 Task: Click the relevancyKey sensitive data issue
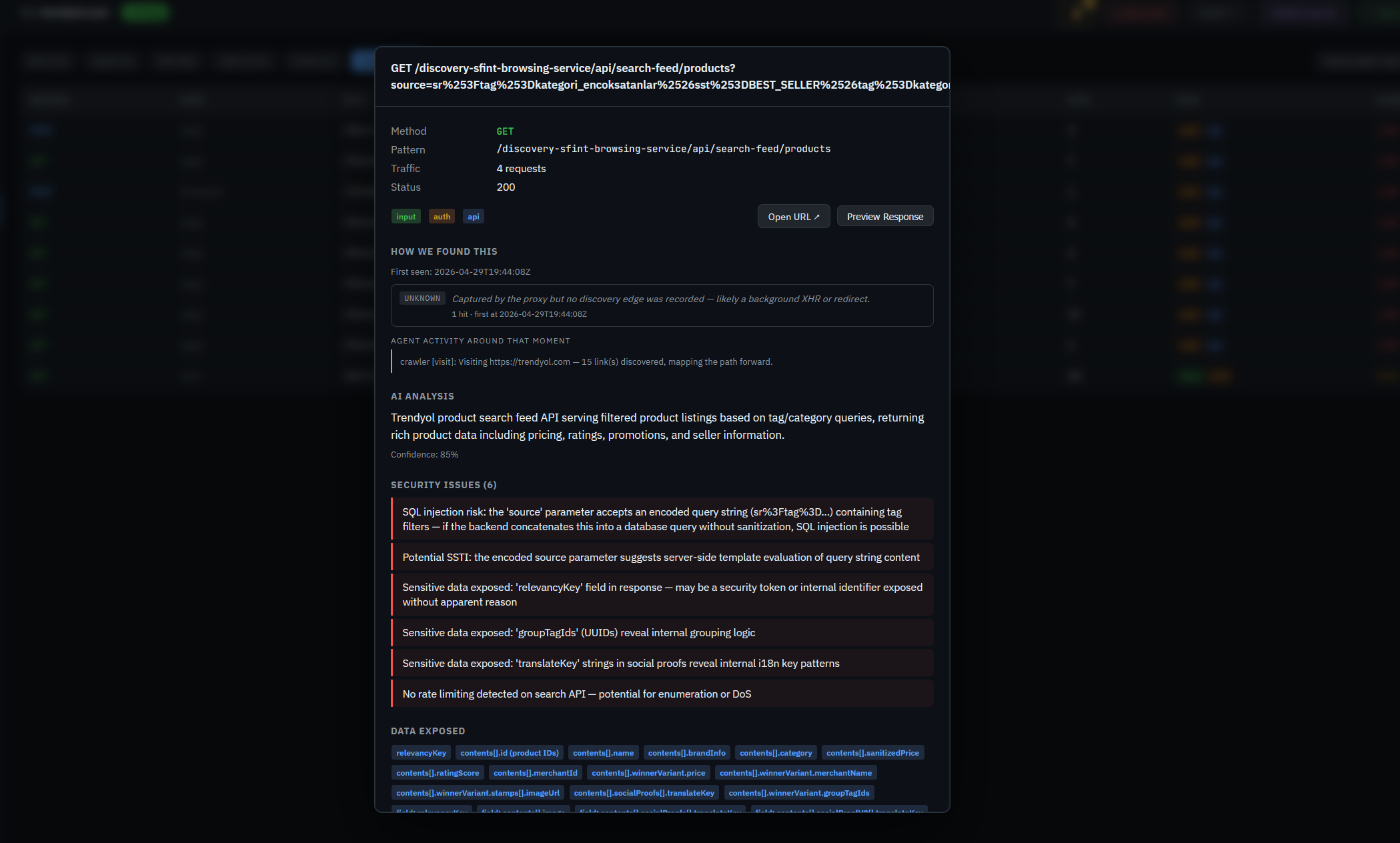(662, 595)
